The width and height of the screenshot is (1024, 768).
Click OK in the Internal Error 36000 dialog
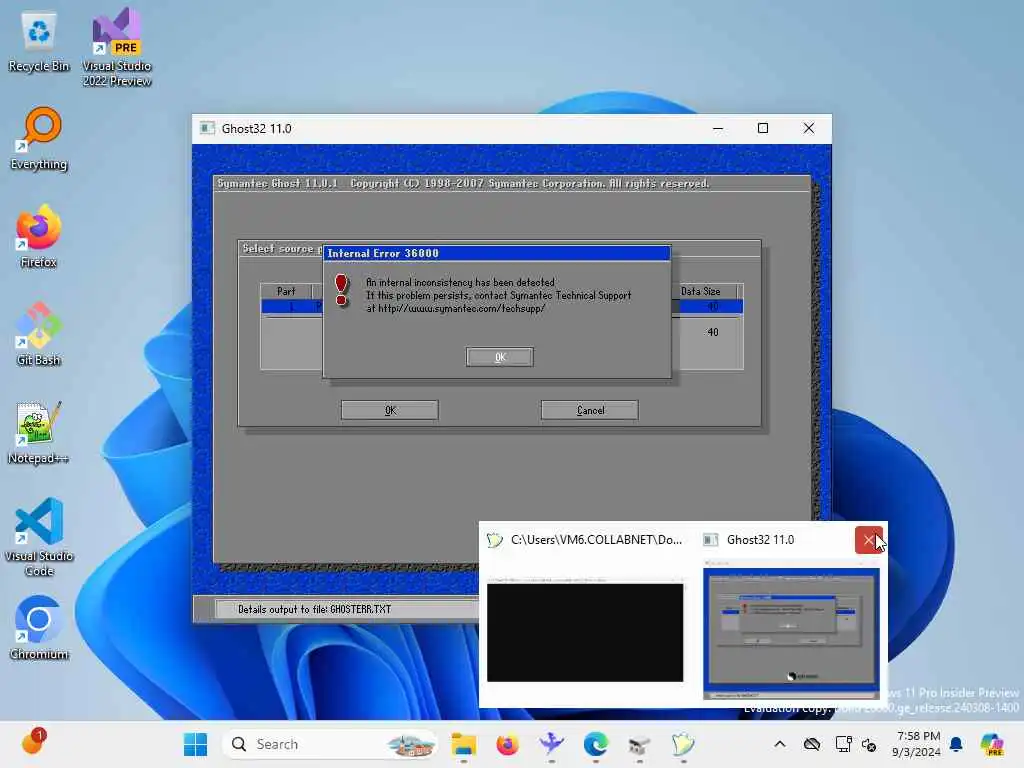[x=500, y=357]
